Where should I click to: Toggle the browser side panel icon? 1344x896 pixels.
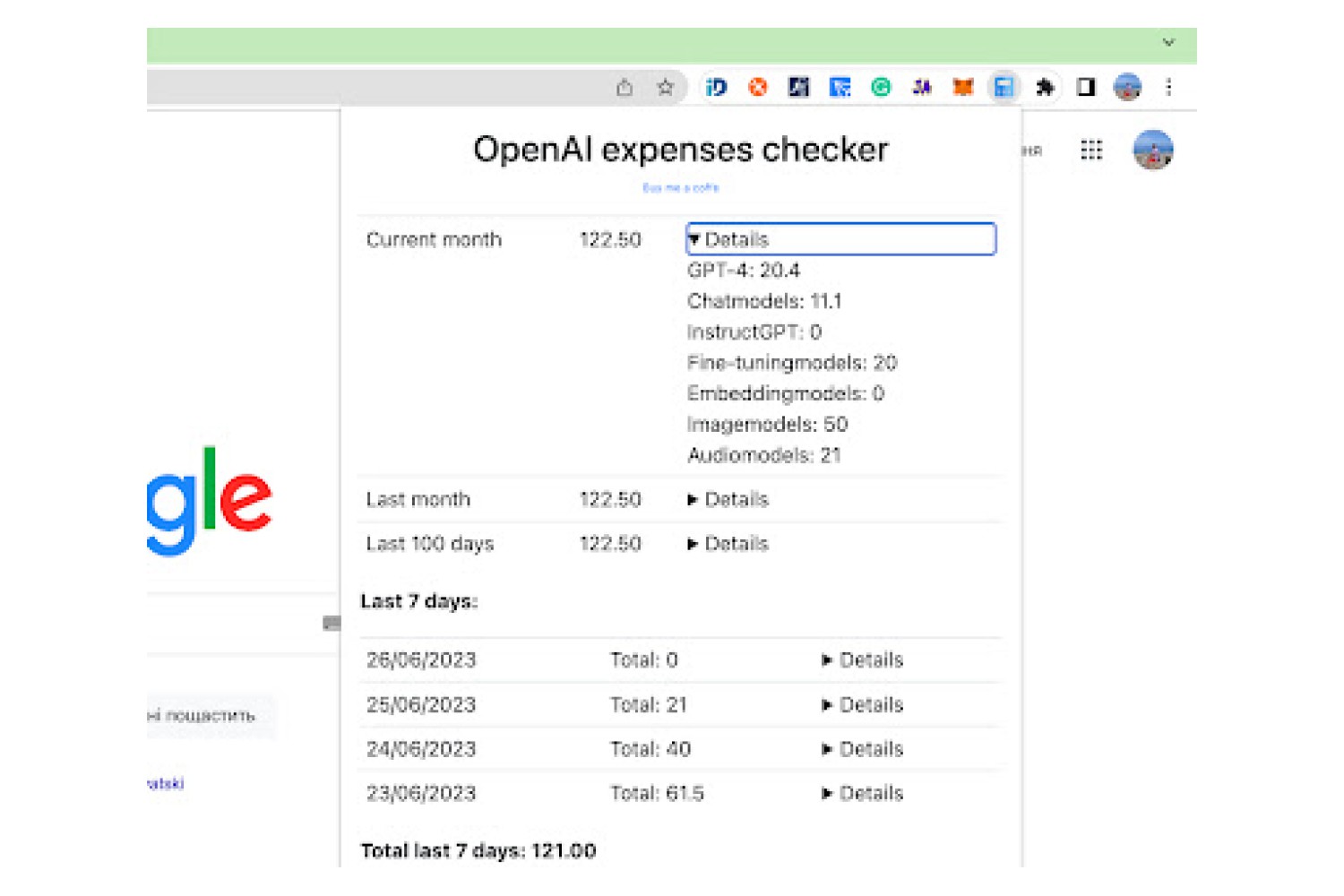[x=1086, y=87]
